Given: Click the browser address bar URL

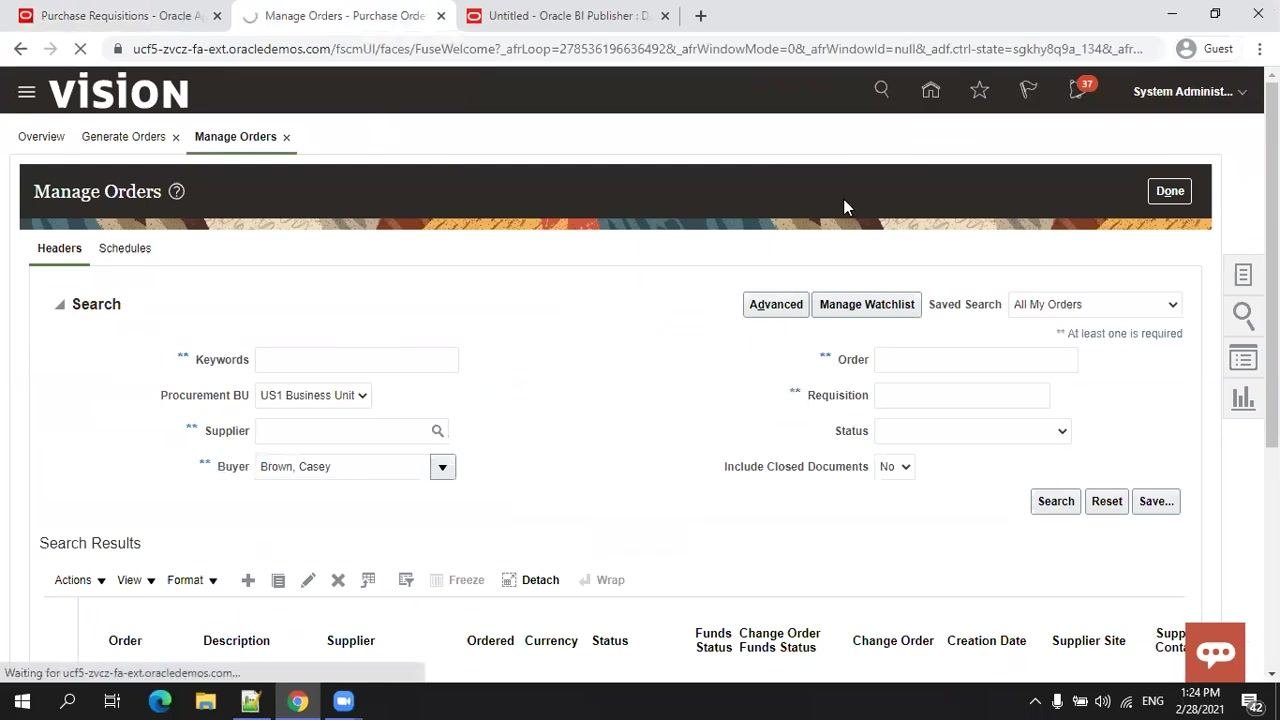Looking at the screenshot, I should 637,49.
